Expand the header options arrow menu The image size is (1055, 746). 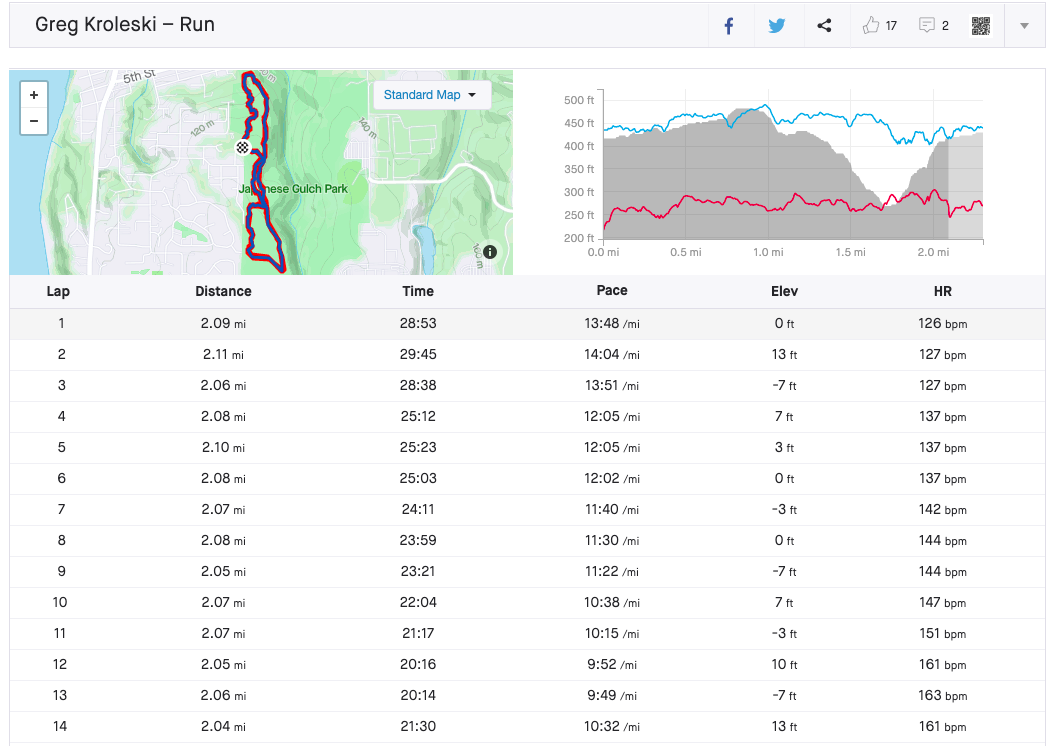pos(1024,26)
